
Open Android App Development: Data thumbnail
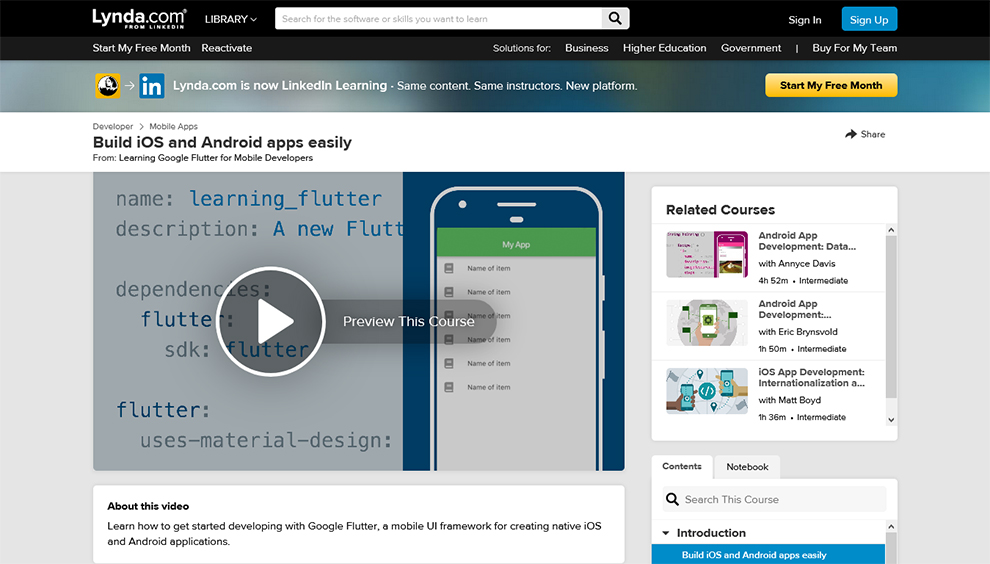click(707, 254)
